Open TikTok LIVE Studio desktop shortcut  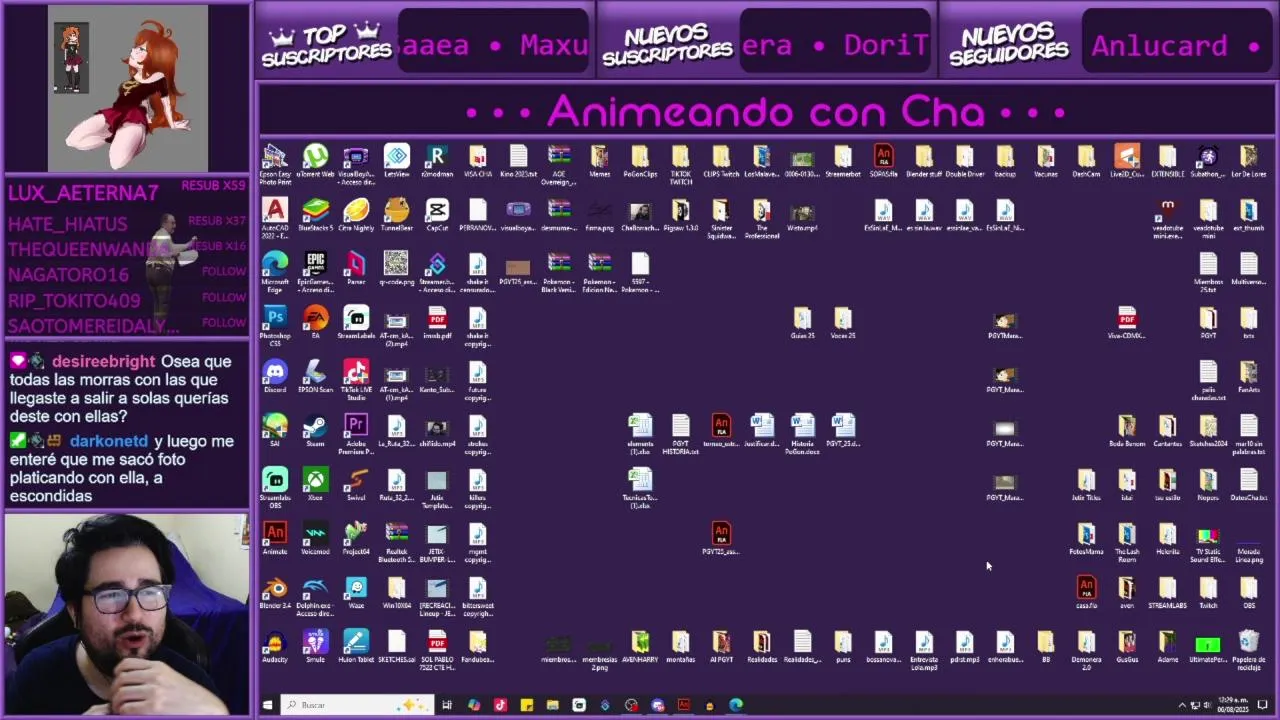coord(356,381)
